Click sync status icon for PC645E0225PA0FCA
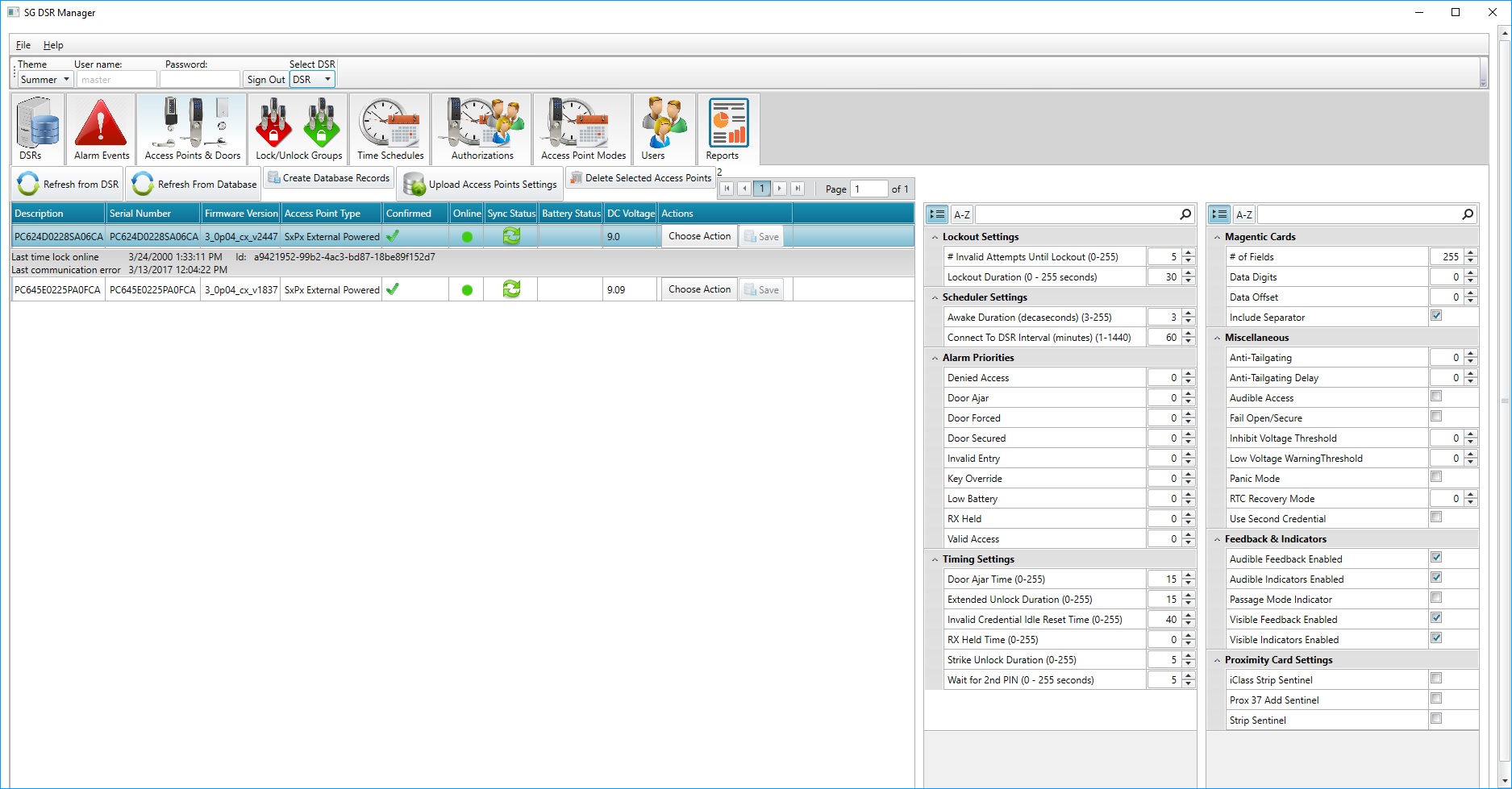Image resolution: width=1512 pixels, height=789 pixels. [511, 289]
